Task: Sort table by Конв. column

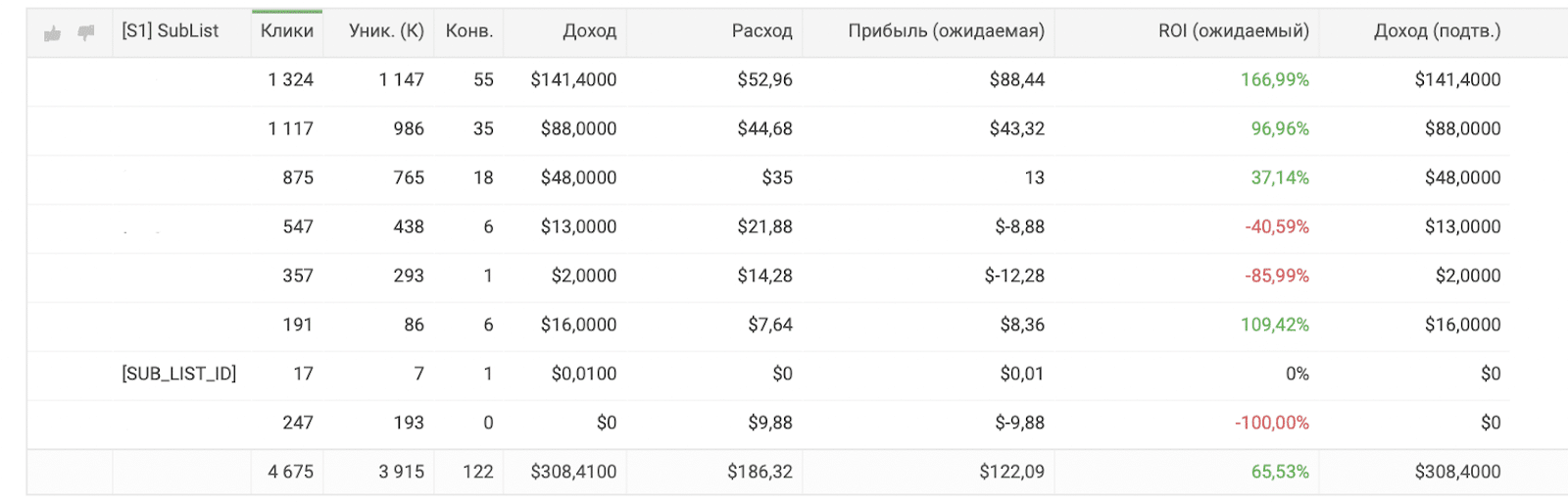Action: pos(469,30)
